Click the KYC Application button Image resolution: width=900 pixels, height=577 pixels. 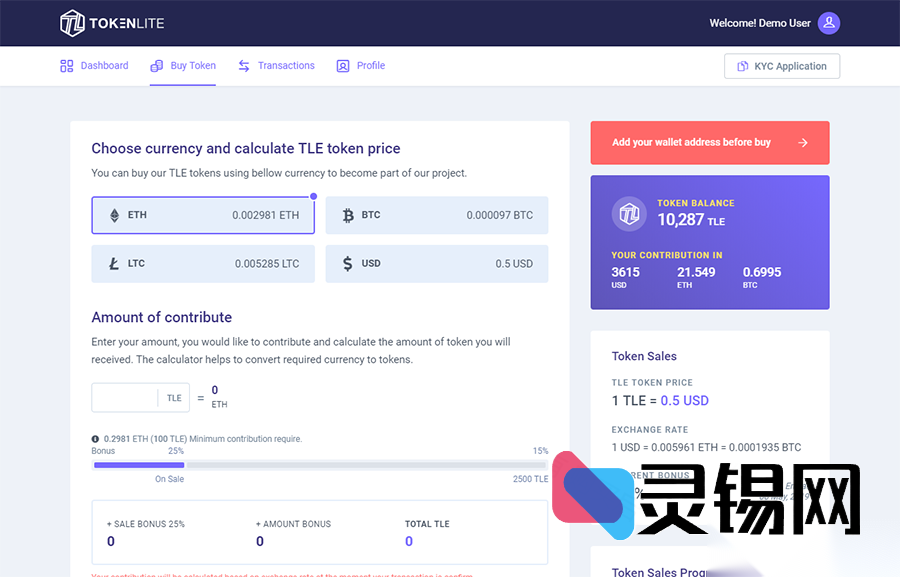[x=781, y=66]
